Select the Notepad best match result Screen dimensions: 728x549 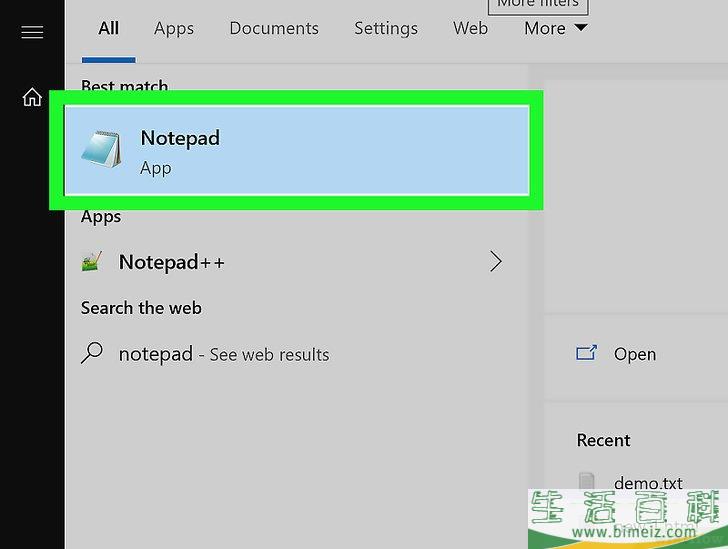[297, 150]
